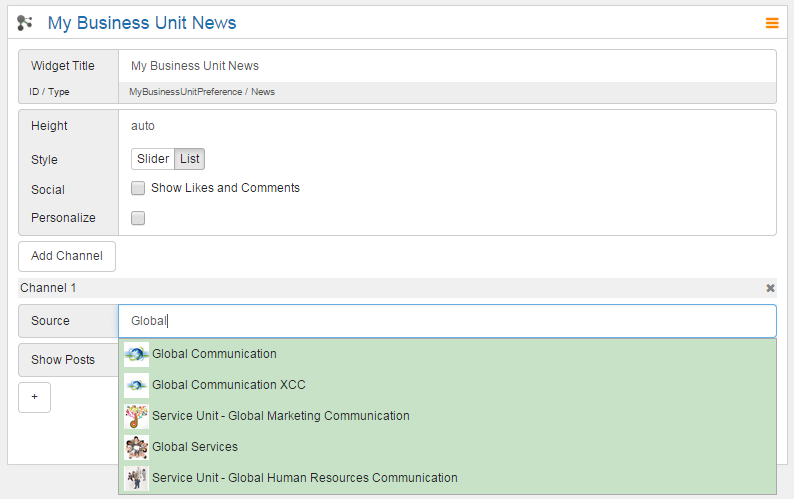
Task: Switch style to List
Action: tap(190, 159)
